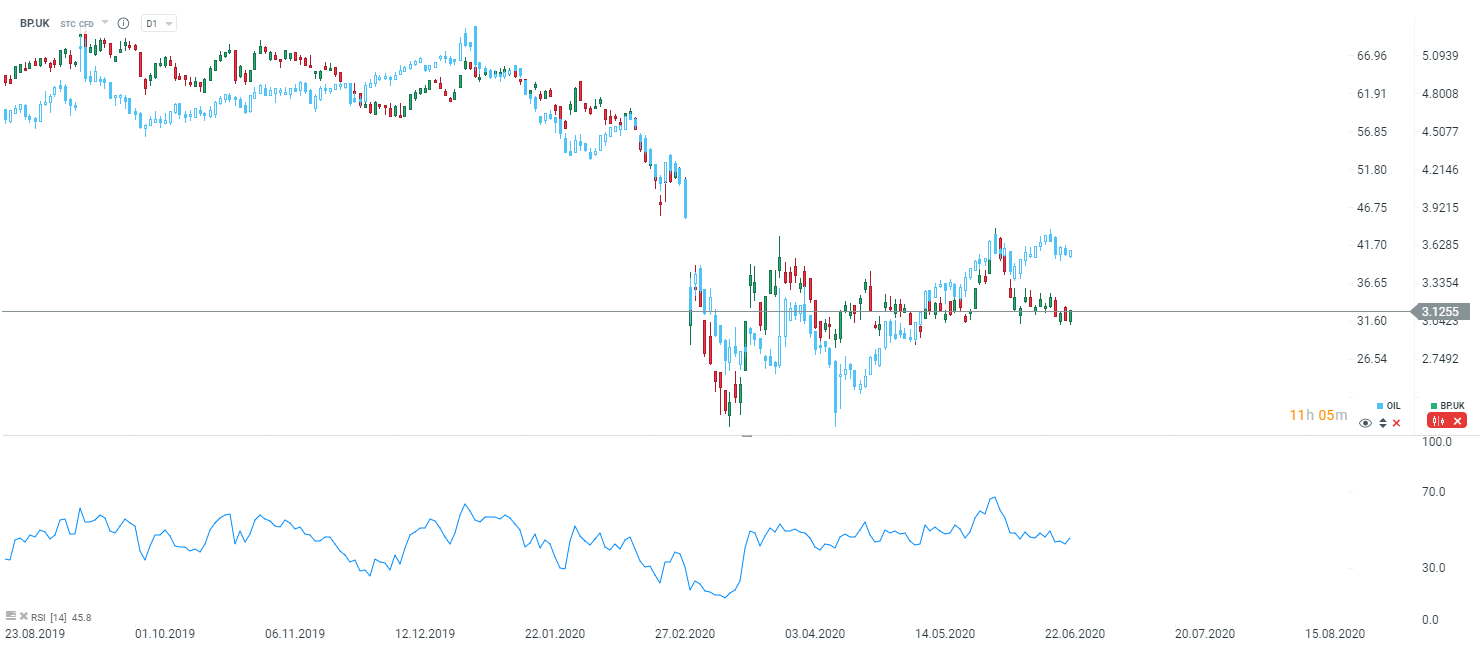Open the BP.UK instrument info icon
1482x650 pixels.
click(123, 23)
